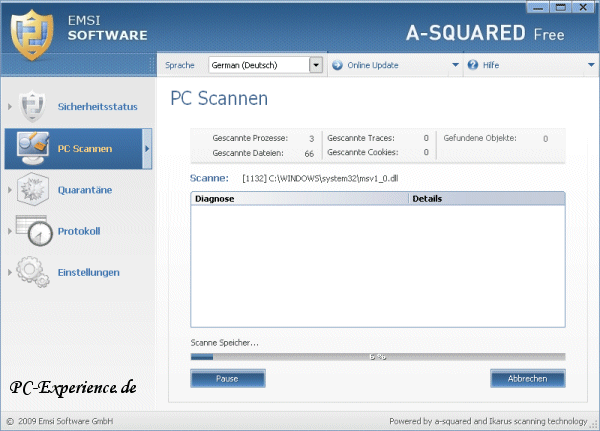Open the Sprache language dropdown

click(316, 65)
